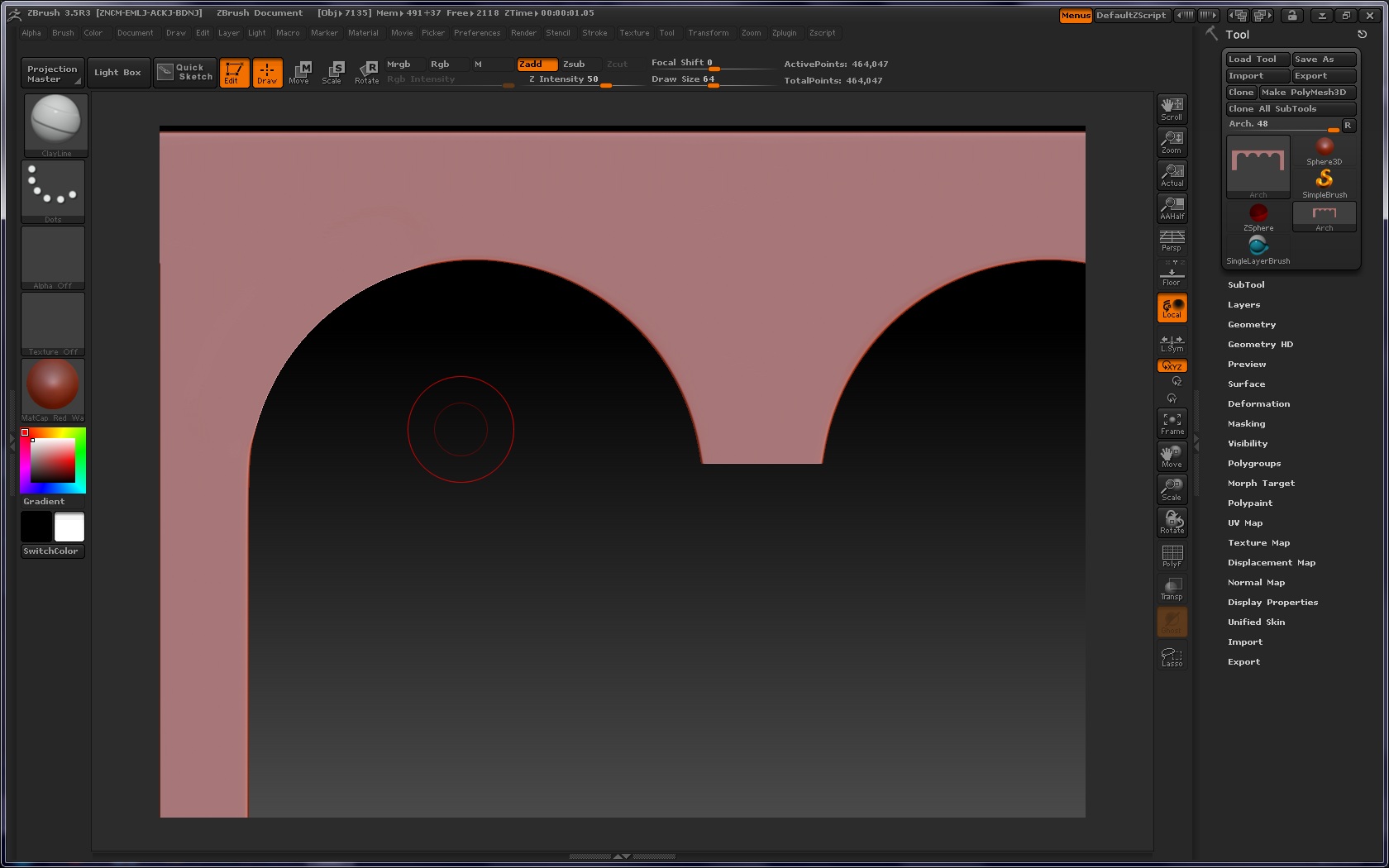Activate PolyF wireframe display
Viewport: 1389px width, 868px height.
[1172, 556]
